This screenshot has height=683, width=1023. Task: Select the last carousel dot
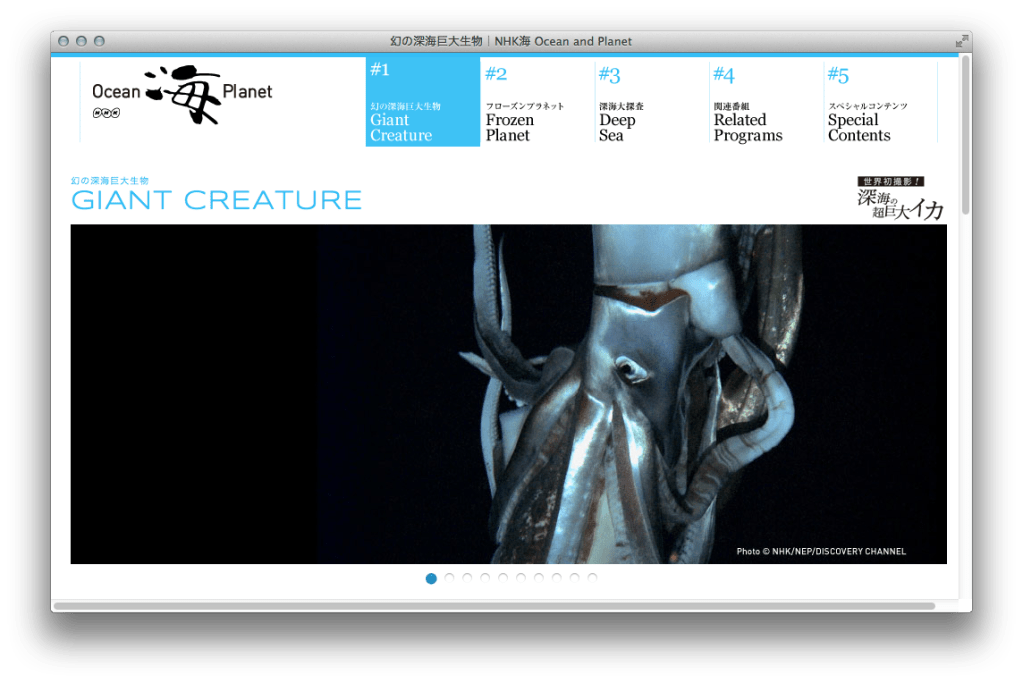pyautogui.click(x=592, y=578)
